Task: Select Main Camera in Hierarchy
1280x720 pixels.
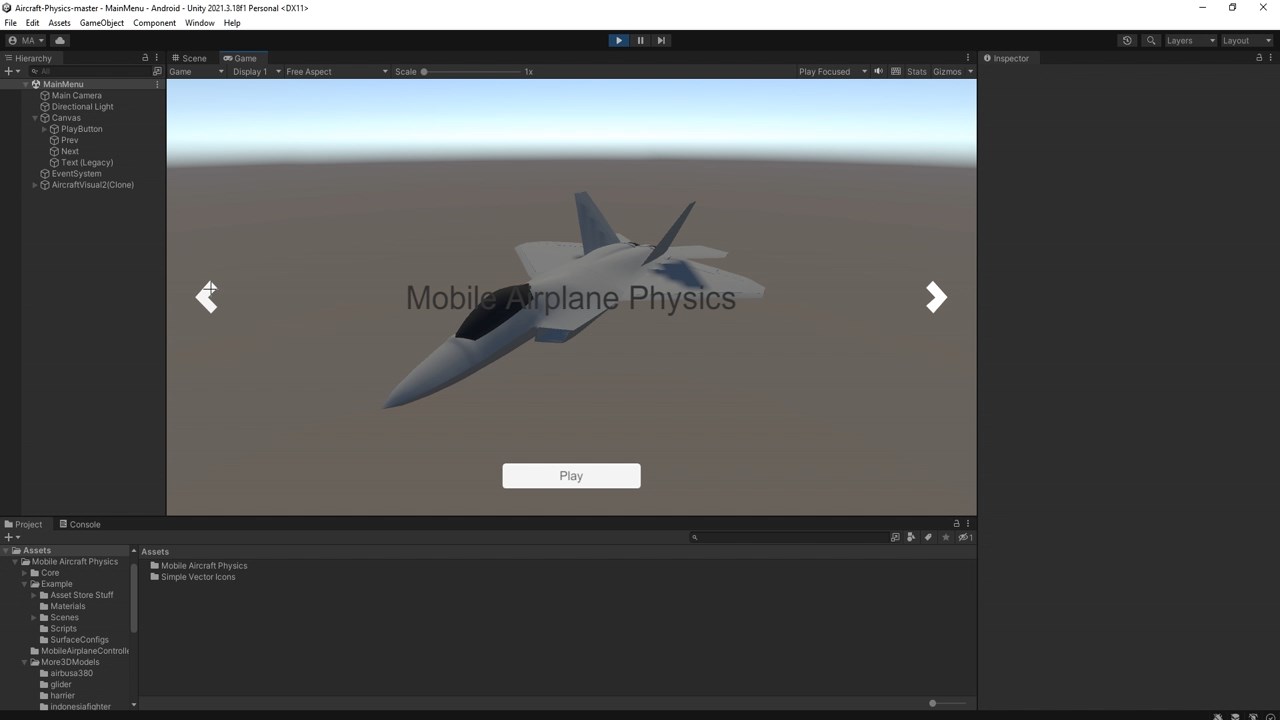Action: [76, 95]
